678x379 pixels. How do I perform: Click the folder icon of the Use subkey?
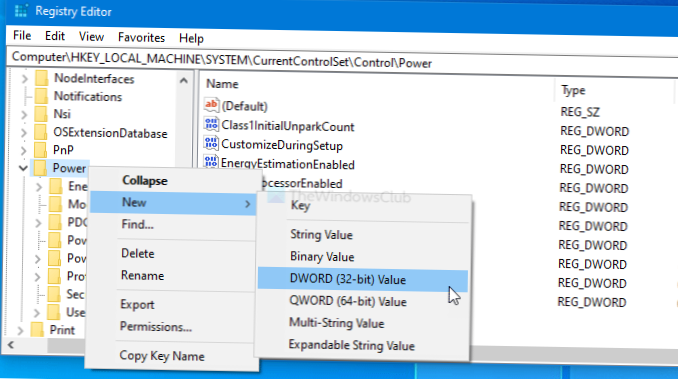(54, 312)
